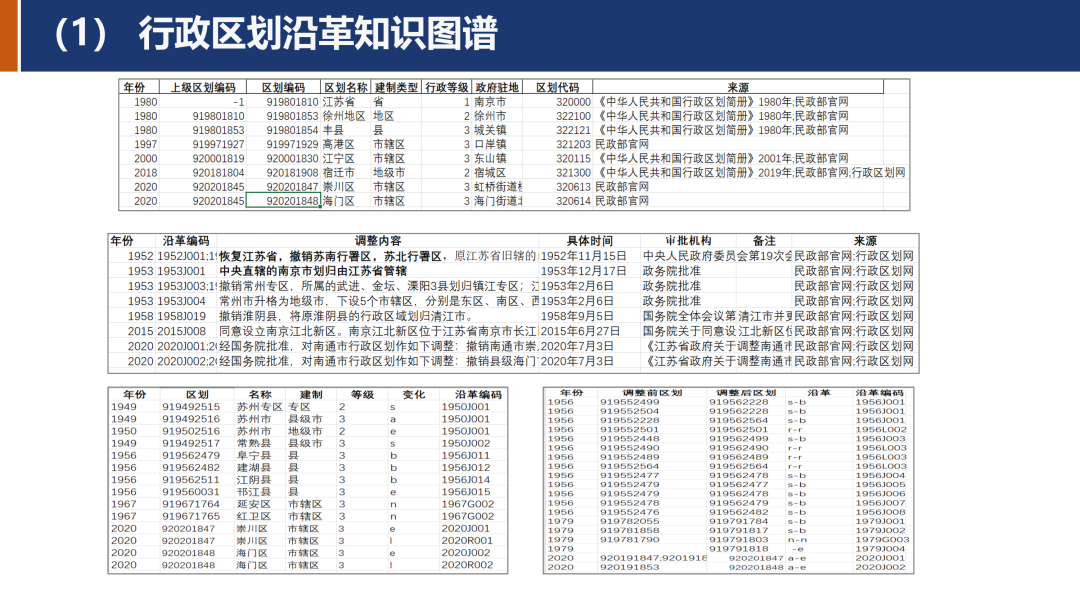Click the 沿革编码 cell 1956J014
Viewport: 1080px width, 608px height.
pos(466,480)
